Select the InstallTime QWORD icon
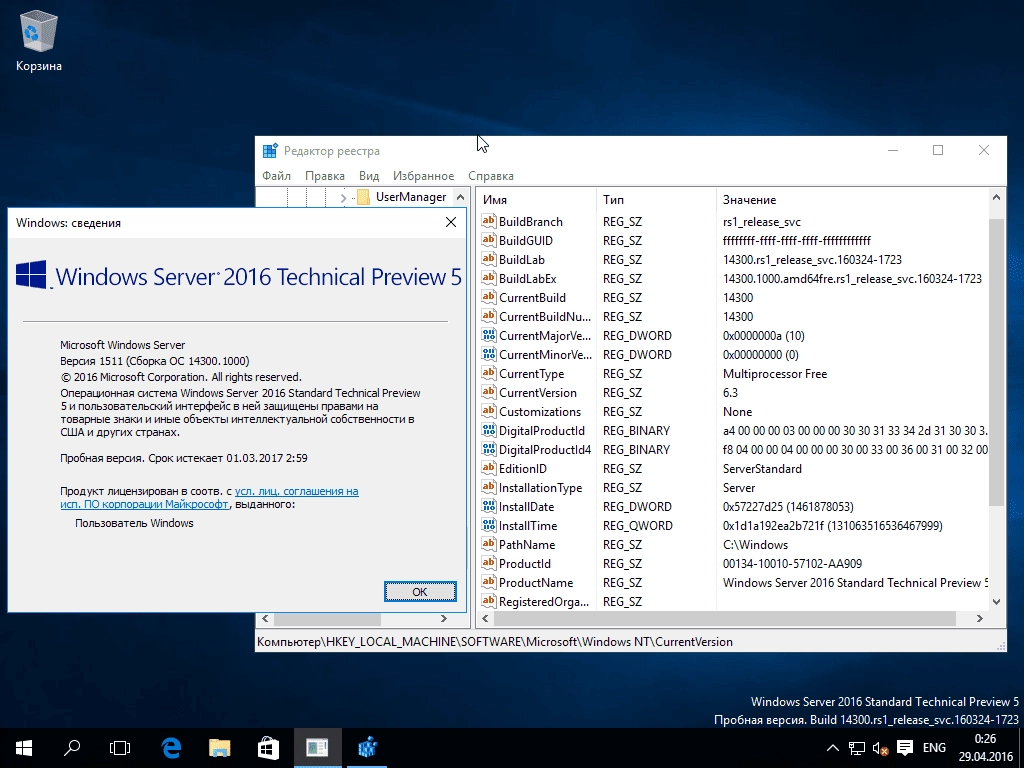1024x768 pixels. click(x=488, y=524)
